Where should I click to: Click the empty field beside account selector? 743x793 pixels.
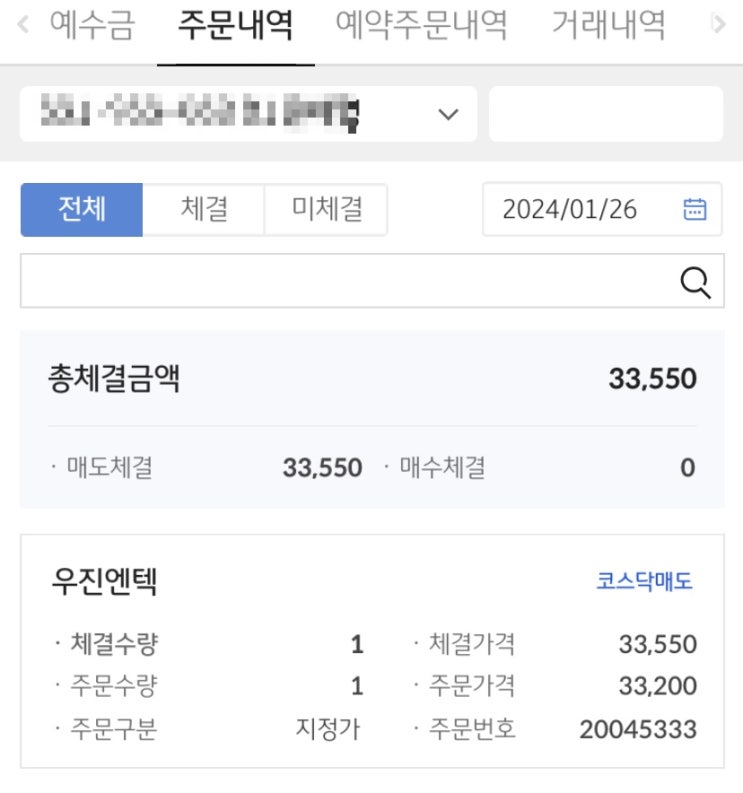[605, 115]
